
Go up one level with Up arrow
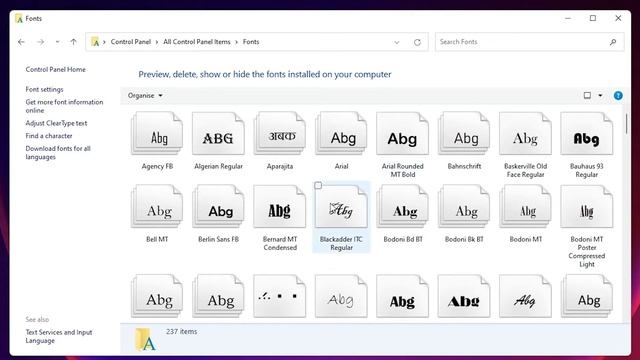point(73,42)
